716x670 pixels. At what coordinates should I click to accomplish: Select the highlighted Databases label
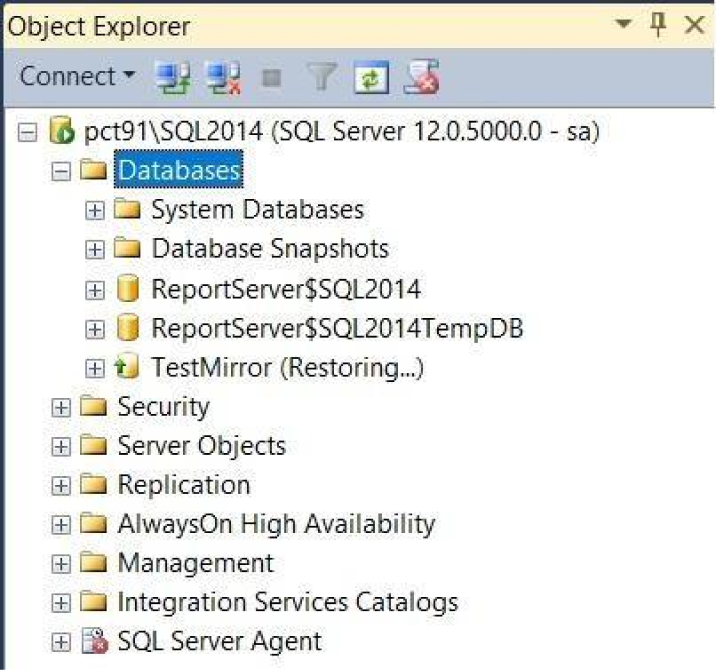pos(179,169)
